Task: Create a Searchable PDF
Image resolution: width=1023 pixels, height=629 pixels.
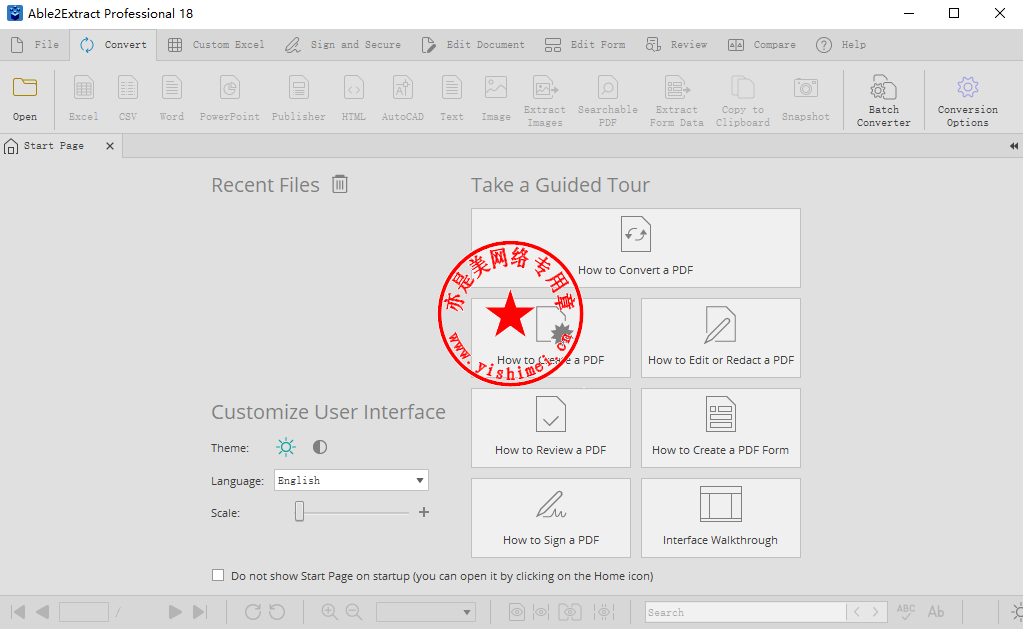Action: point(607,101)
